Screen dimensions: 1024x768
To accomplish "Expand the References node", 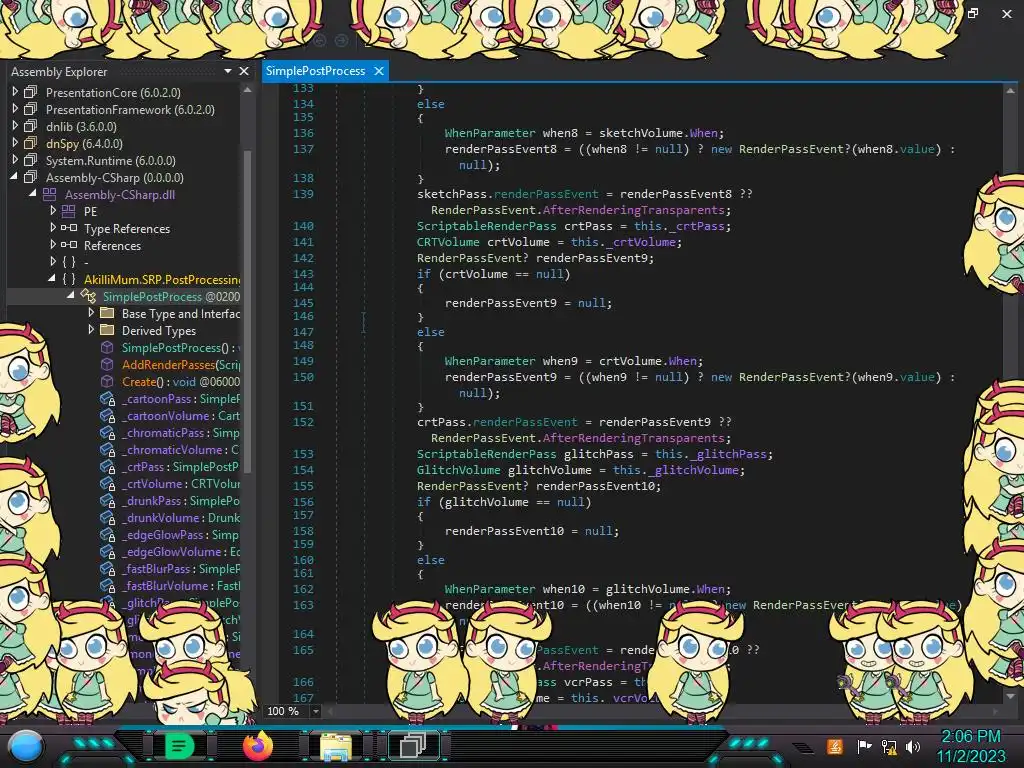I will [x=53, y=245].
